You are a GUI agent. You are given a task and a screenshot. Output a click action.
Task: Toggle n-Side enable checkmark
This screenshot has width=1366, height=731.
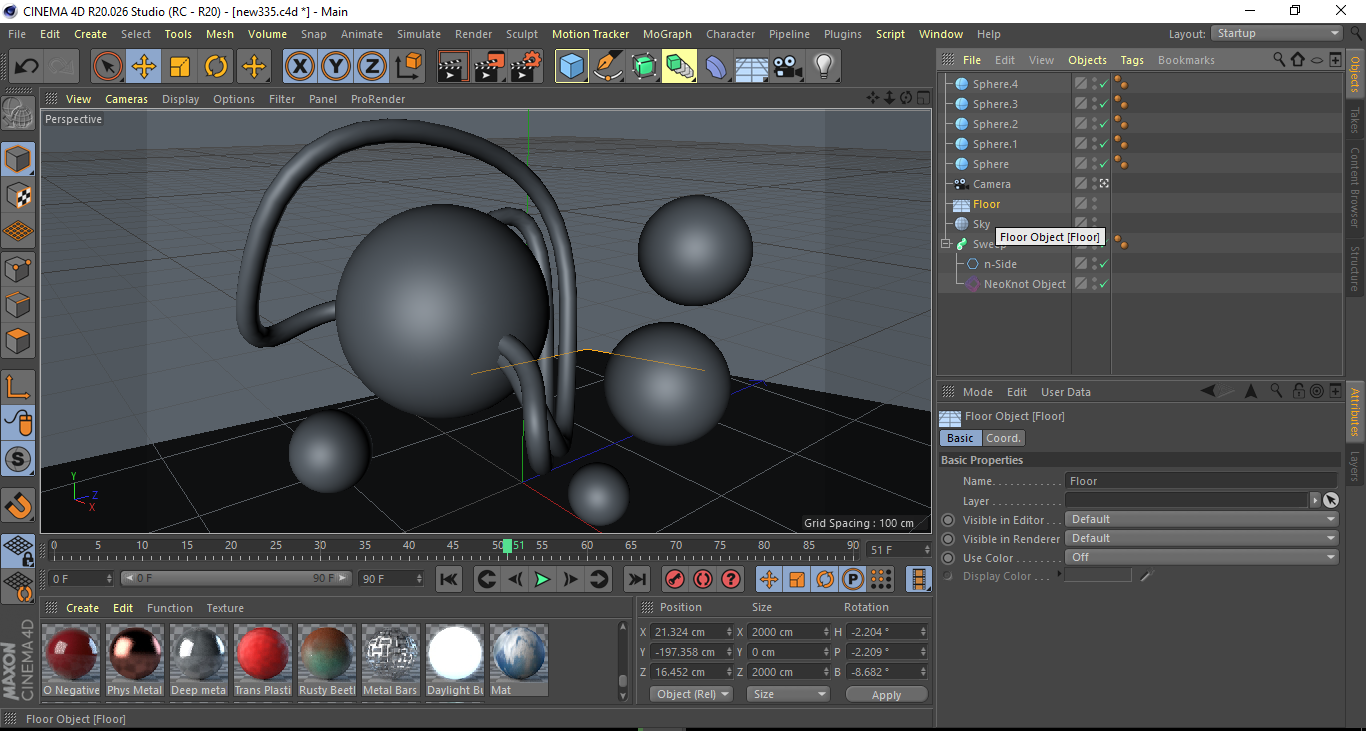1104,264
